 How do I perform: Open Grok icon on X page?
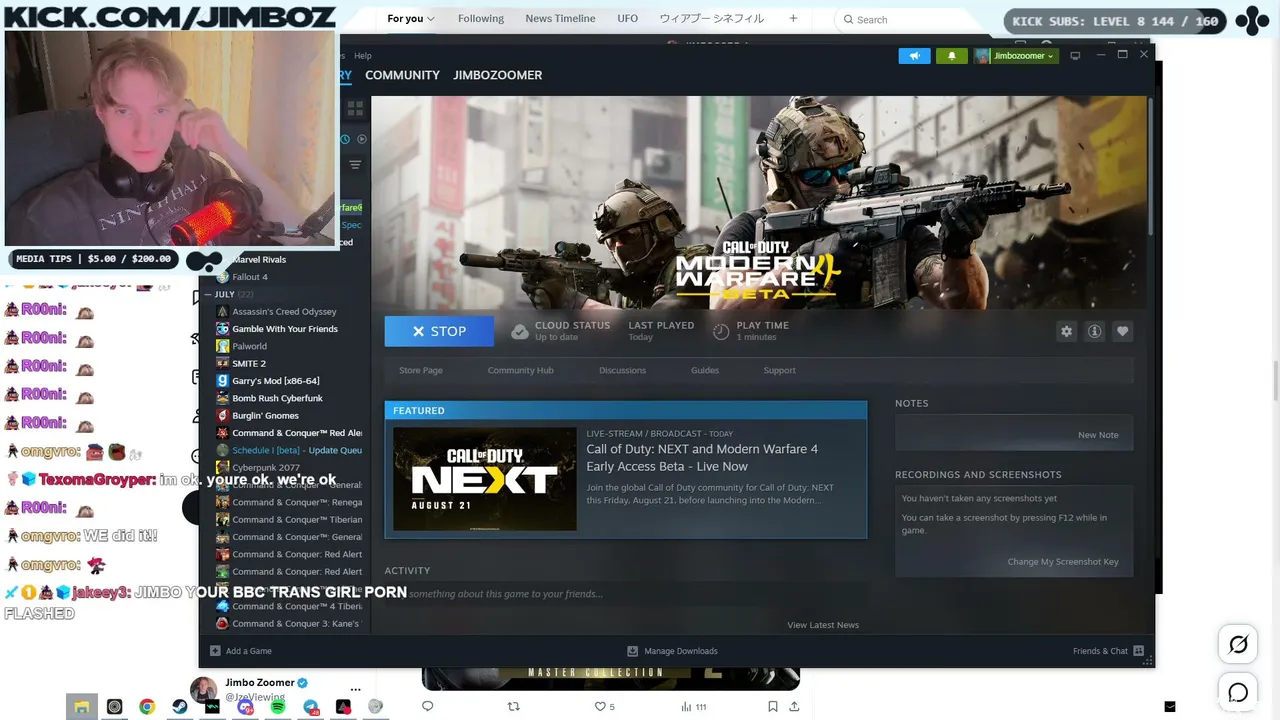click(1238, 644)
